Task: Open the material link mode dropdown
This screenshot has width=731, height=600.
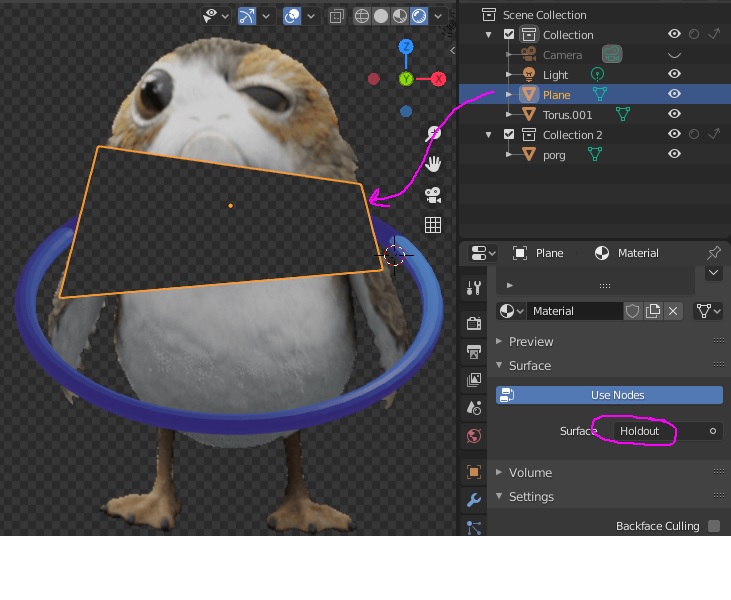Action: coord(708,311)
